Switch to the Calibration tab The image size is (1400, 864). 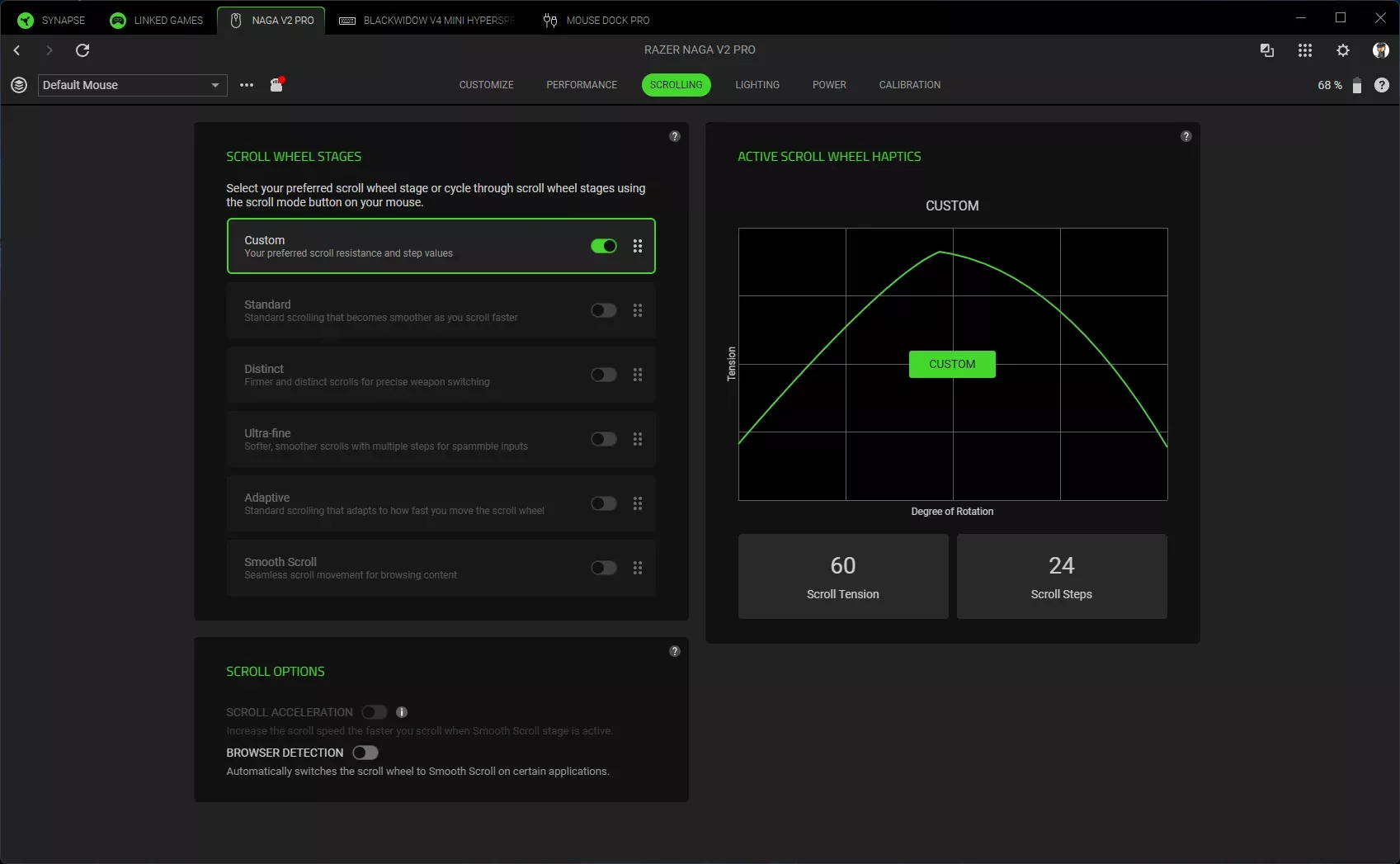pos(910,85)
